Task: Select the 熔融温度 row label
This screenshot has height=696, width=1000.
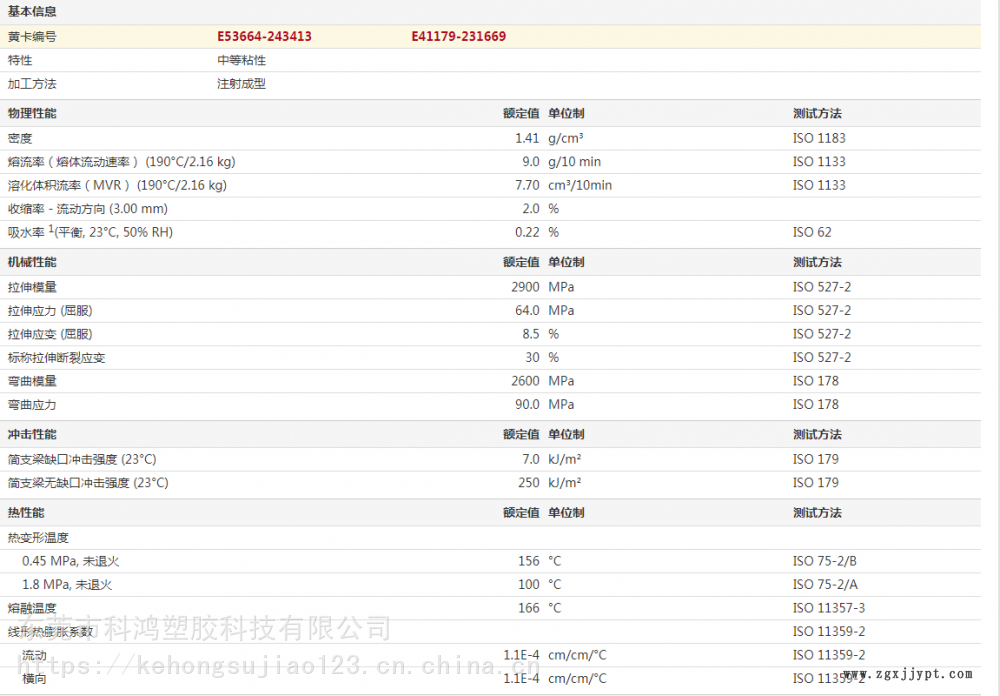Action: click(32, 608)
